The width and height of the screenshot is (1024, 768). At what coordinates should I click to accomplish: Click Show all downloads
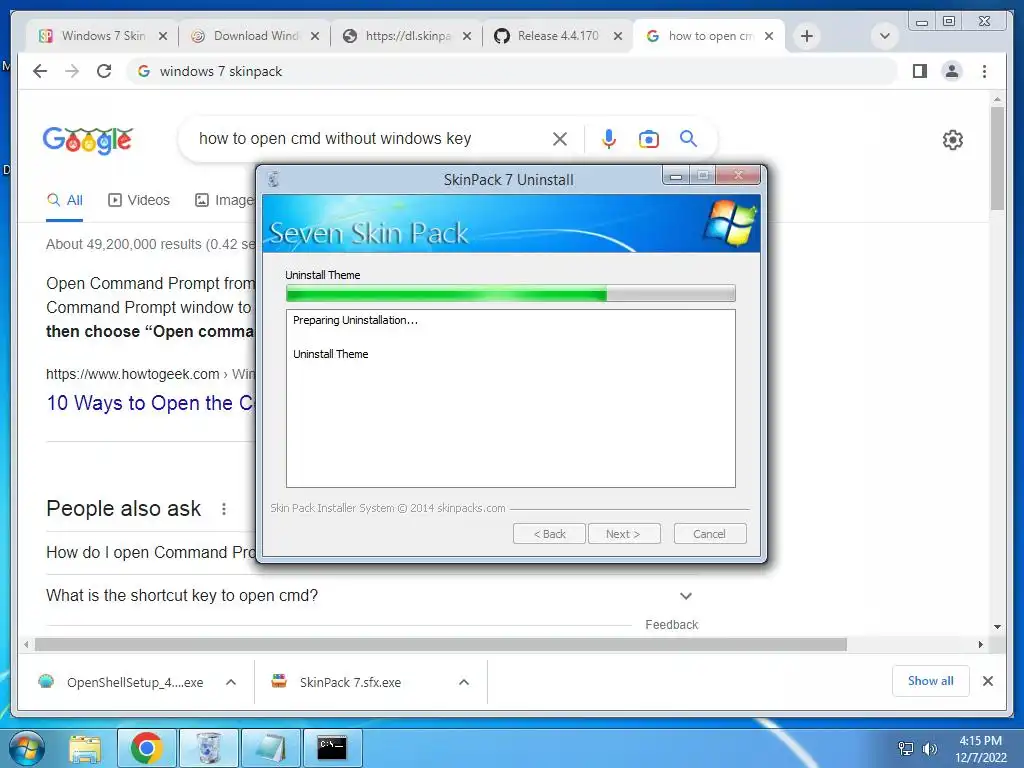pyautogui.click(x=931, y=681)
